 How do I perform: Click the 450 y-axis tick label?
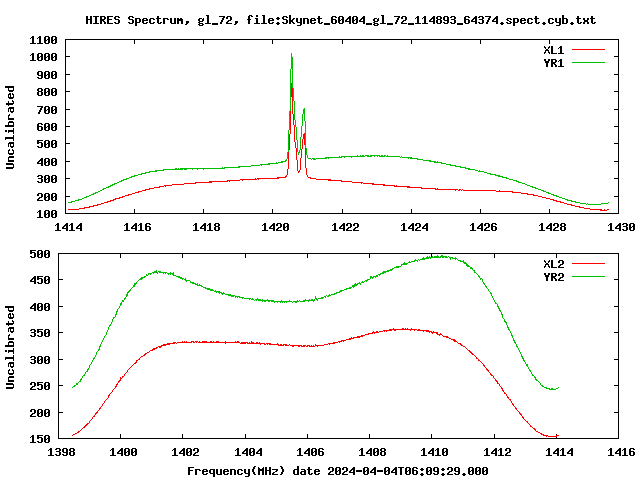(x=40, y=280)
